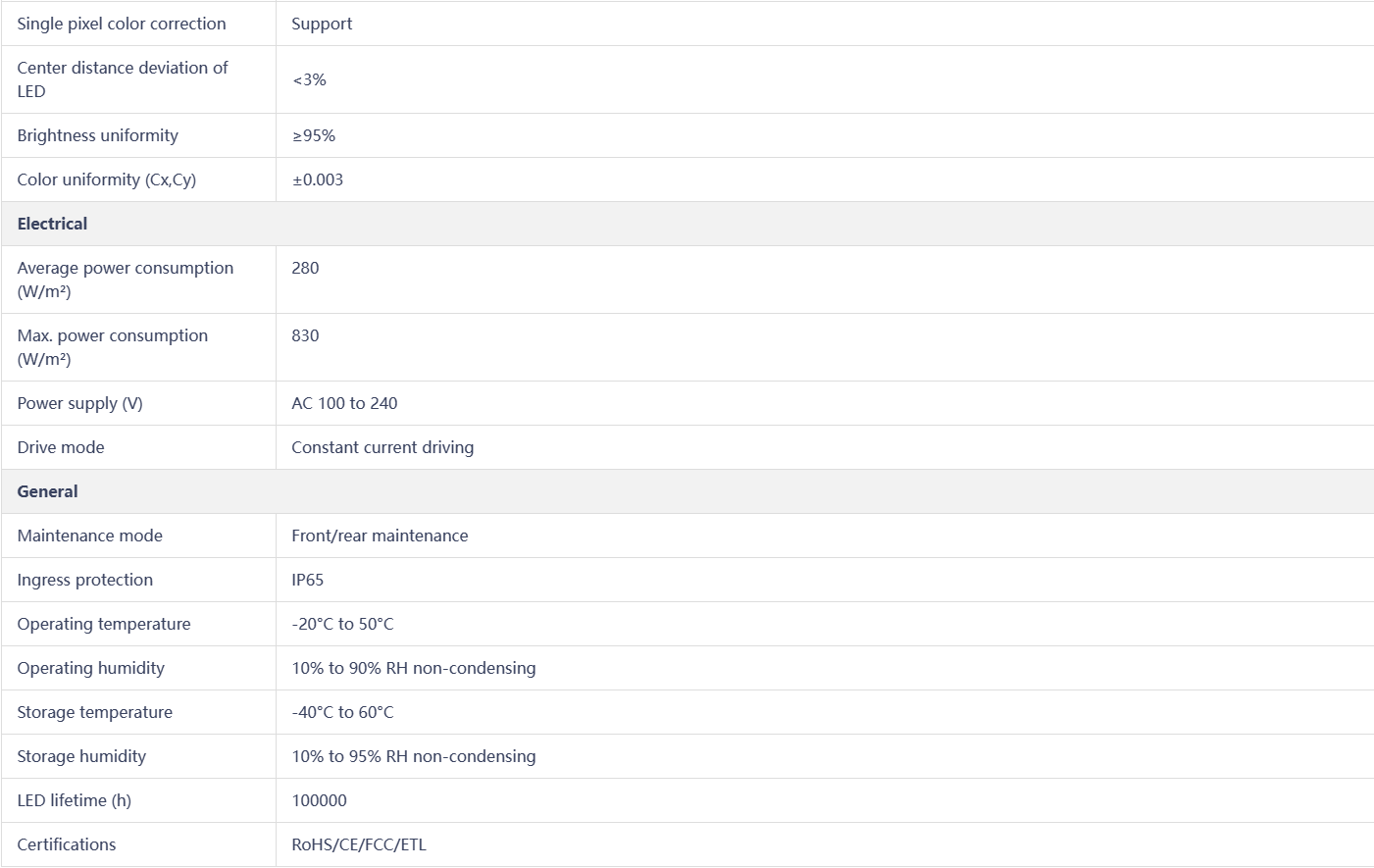Click the Single pixel color correction label

pos(122,24)
